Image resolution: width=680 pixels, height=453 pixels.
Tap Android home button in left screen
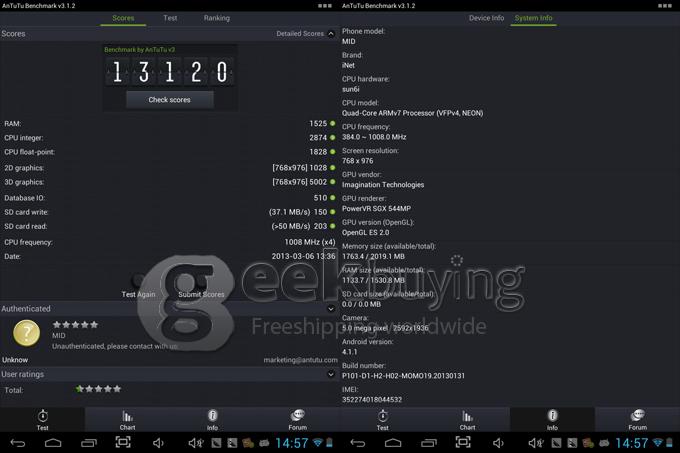click(53, 443)
